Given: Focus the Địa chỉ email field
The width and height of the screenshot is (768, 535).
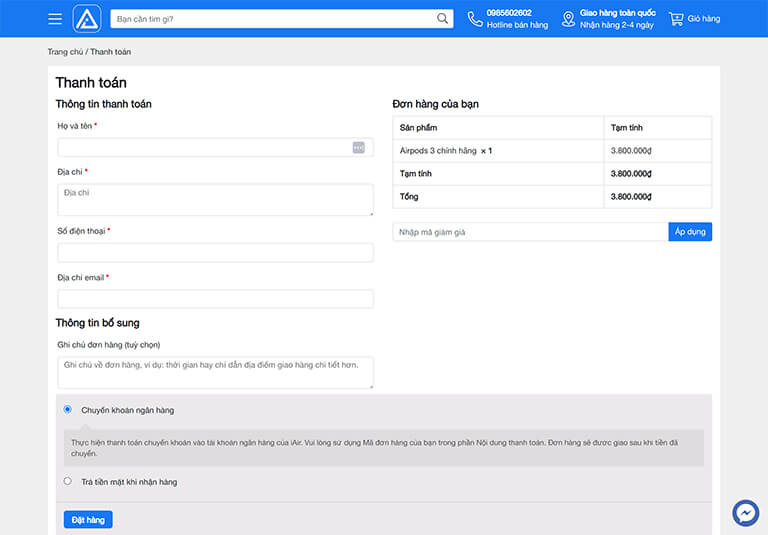Looking at the screenshot, I should coord(216,299).
